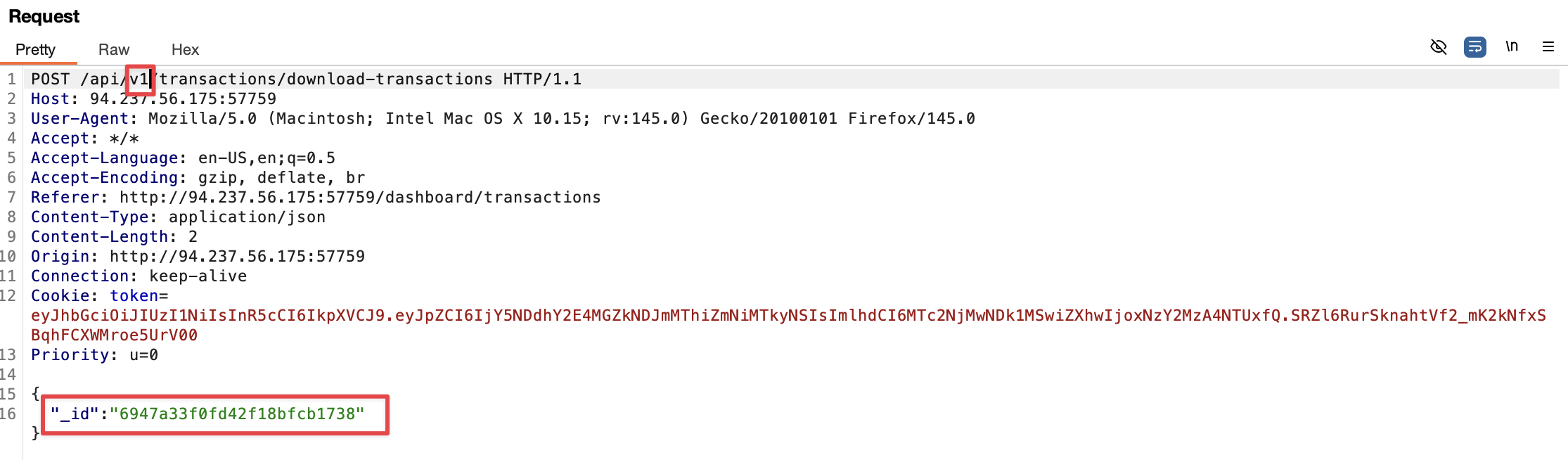Click the Priority header value u=0
The image size is (1568, 460).
tap(146, 355)
